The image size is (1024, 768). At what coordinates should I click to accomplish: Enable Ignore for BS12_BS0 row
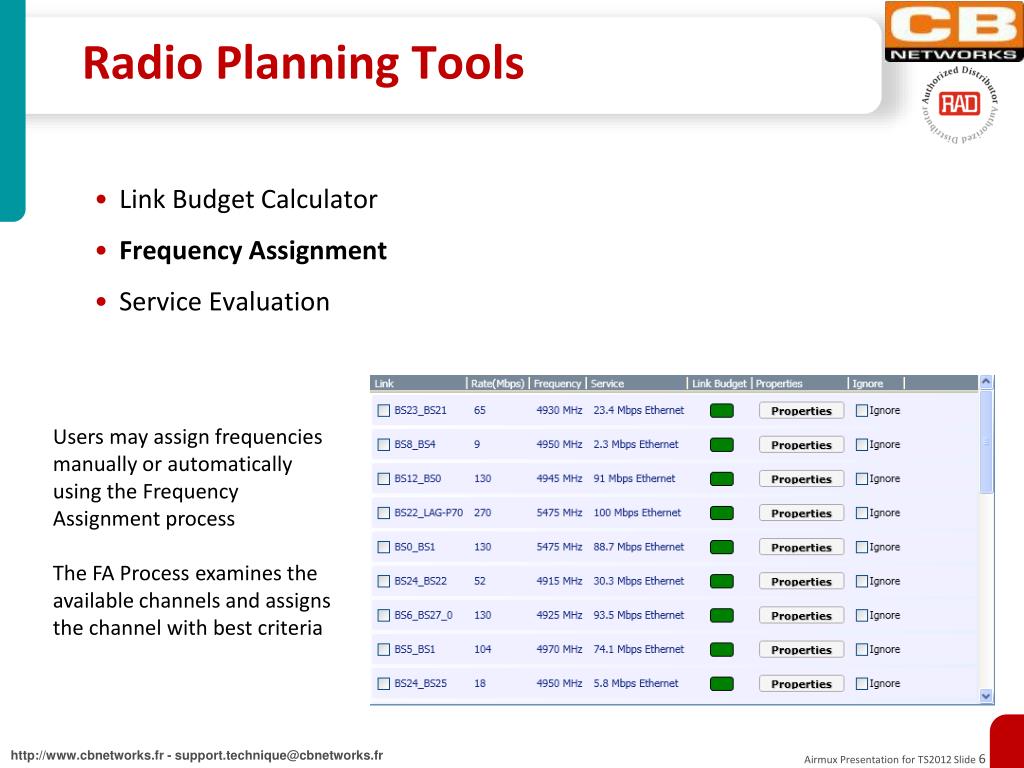point(861,479)
